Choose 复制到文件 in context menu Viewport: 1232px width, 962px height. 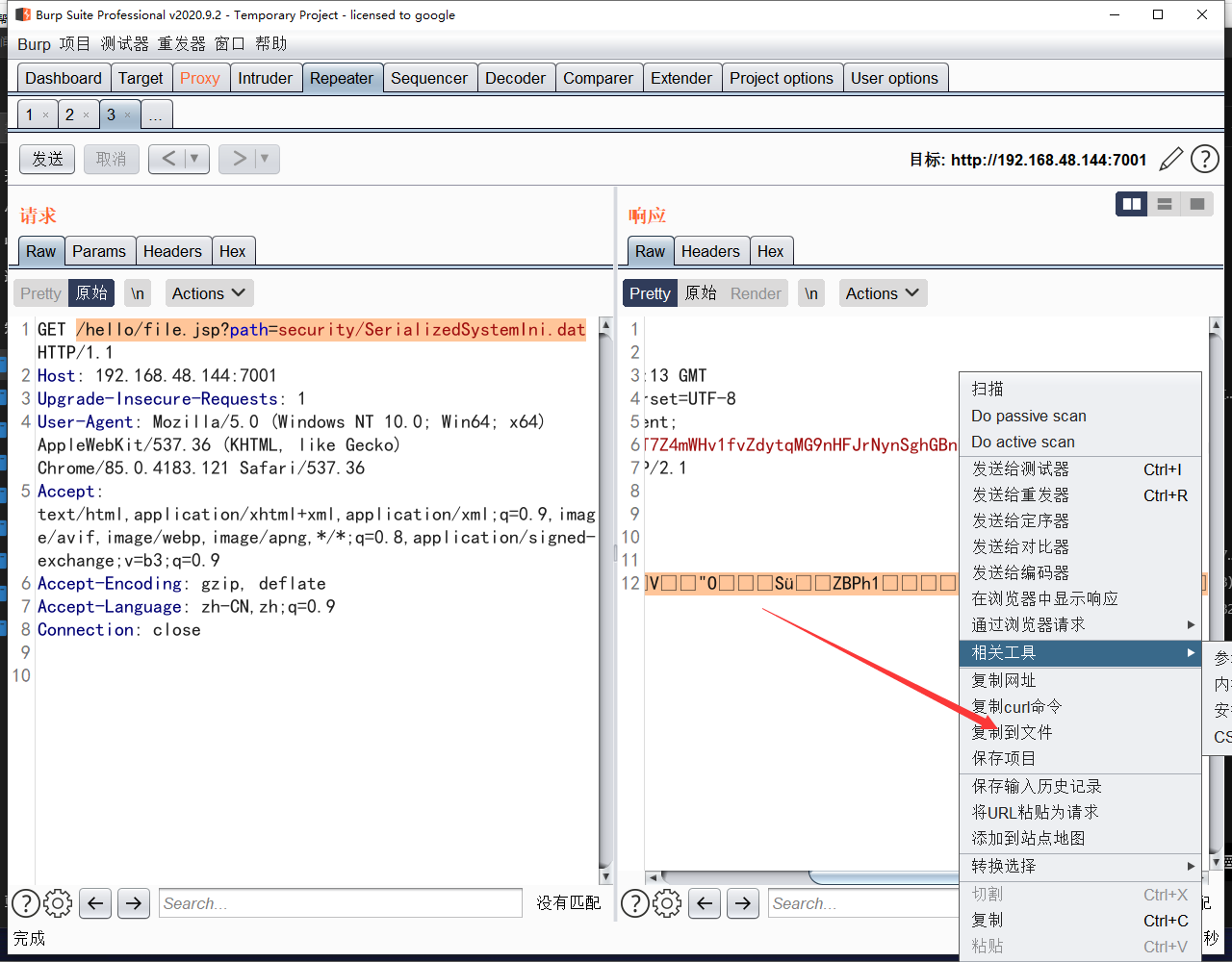(x=1080, y=732)
